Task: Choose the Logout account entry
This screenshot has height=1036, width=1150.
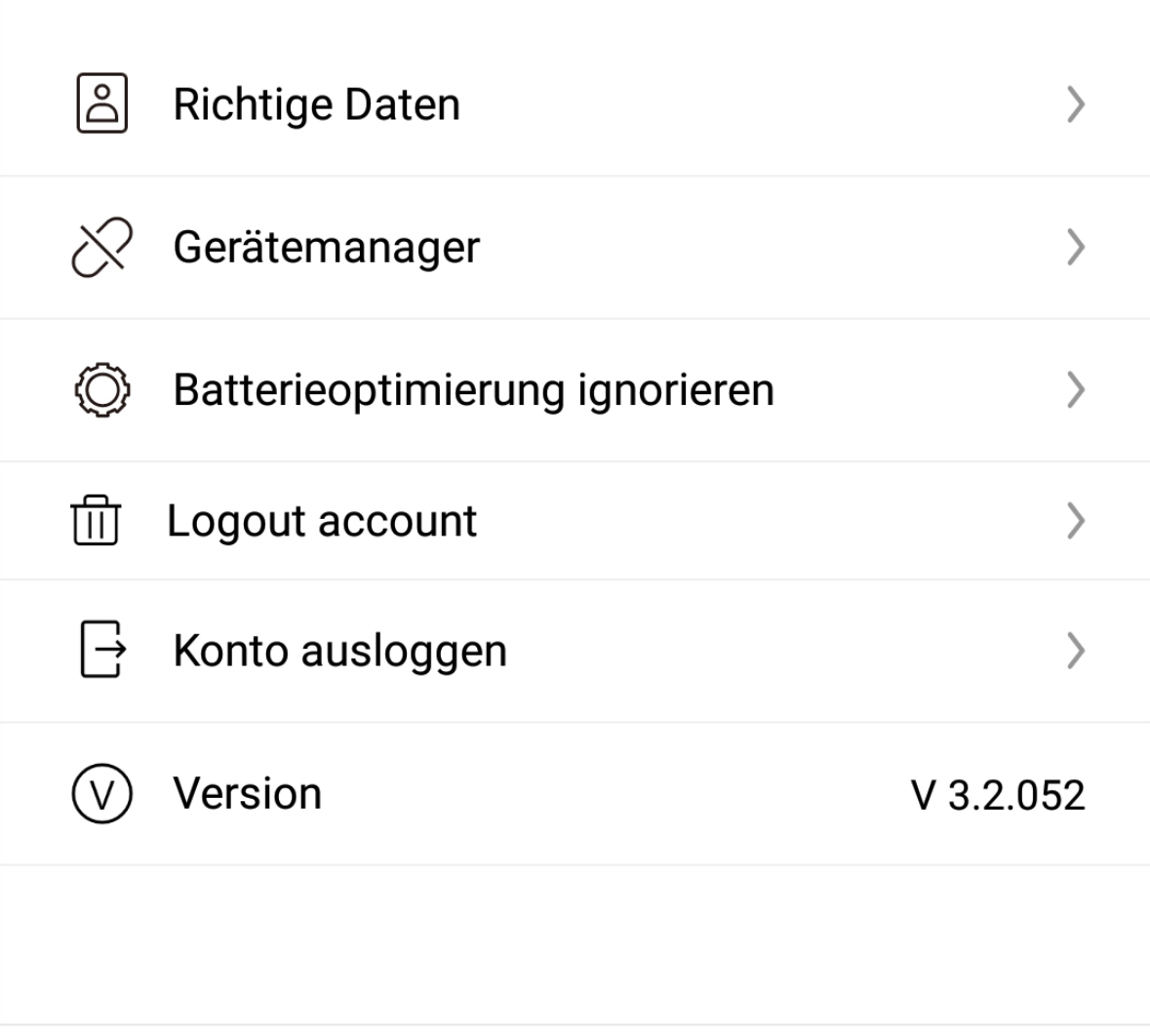Action: click(x=322, y=521)
